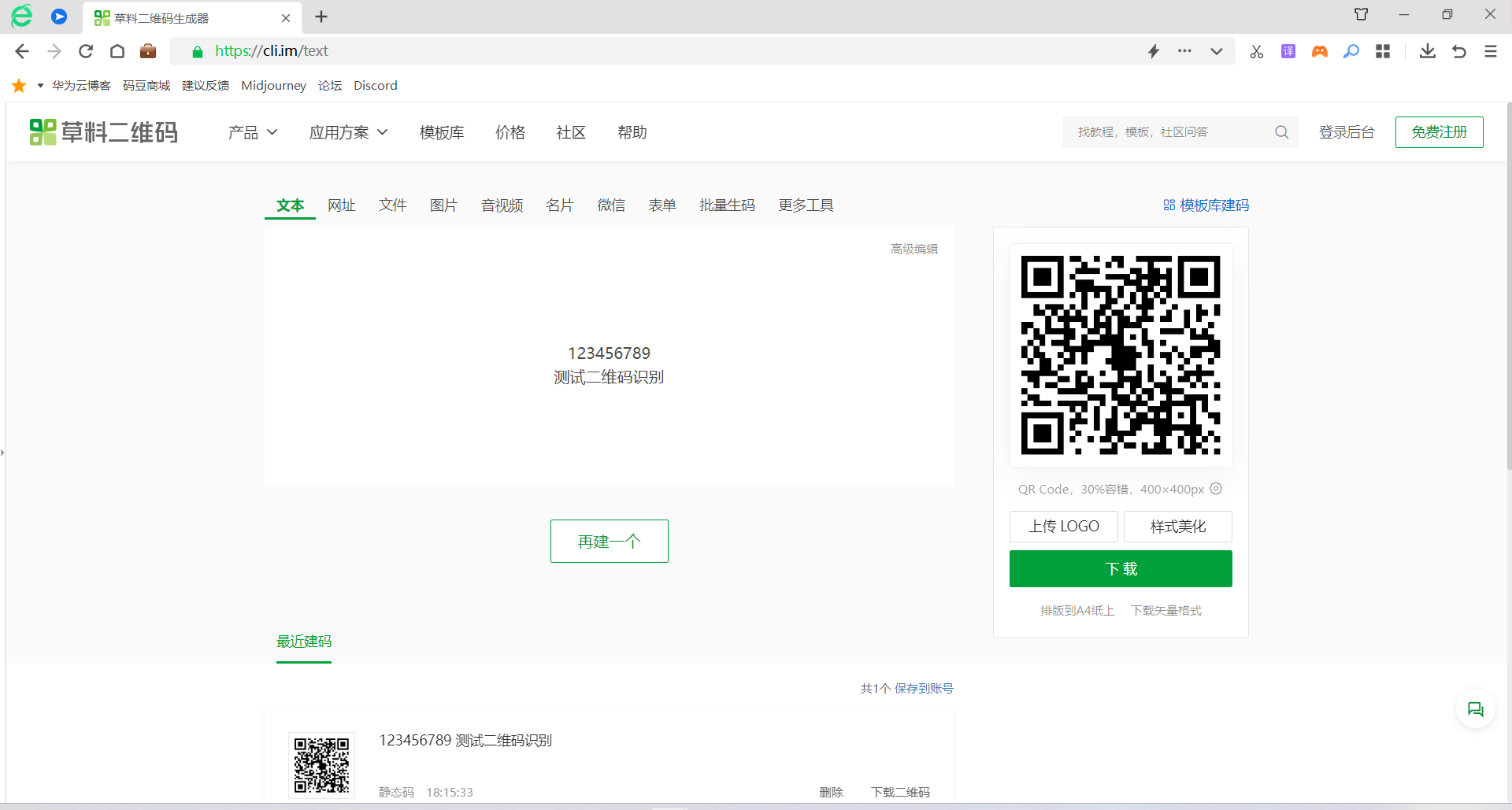
Task: Click the undo closed tab icon
Action: (1459, 51)
